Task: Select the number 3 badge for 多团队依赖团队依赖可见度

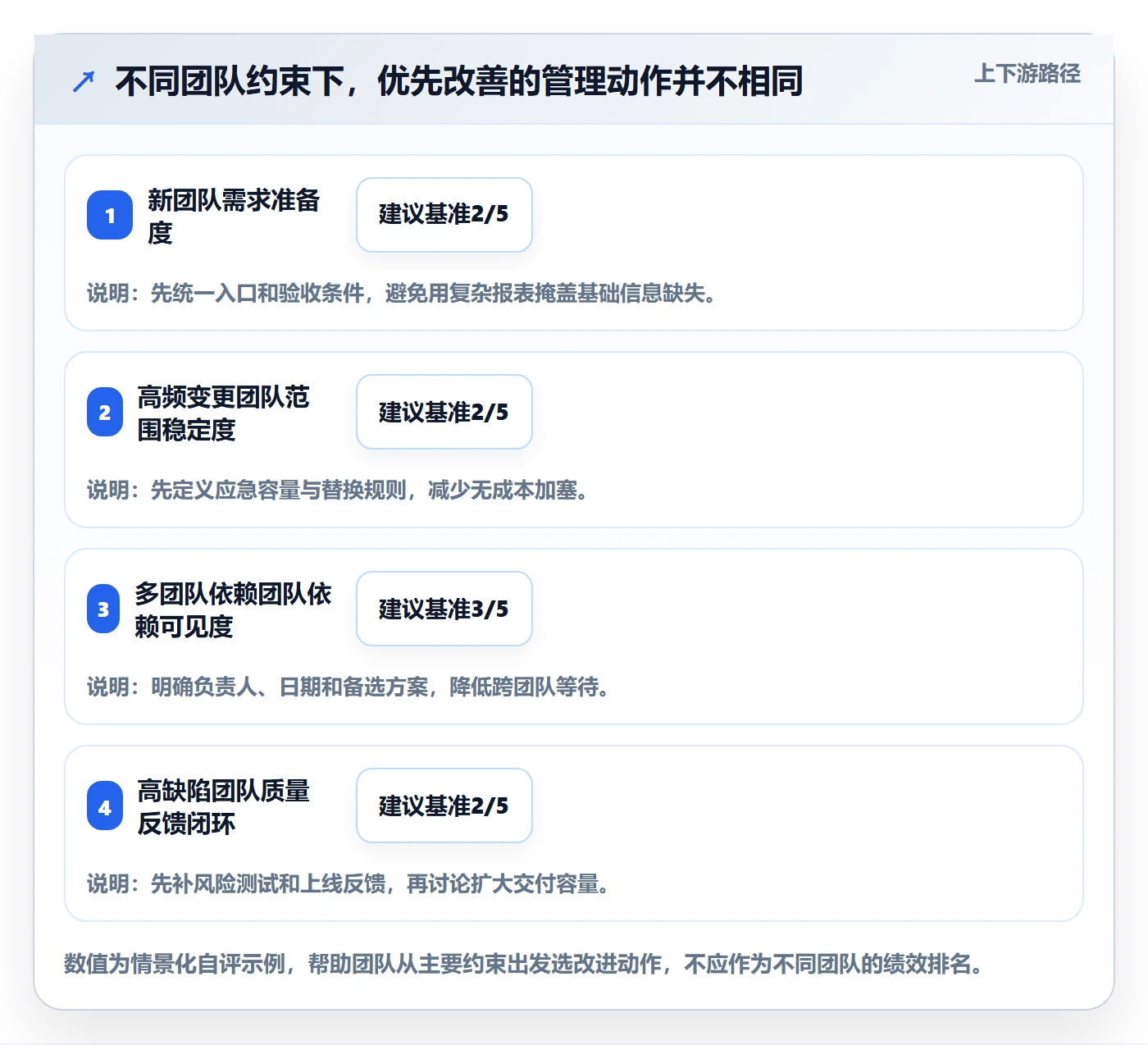Action: coord(103,609)
